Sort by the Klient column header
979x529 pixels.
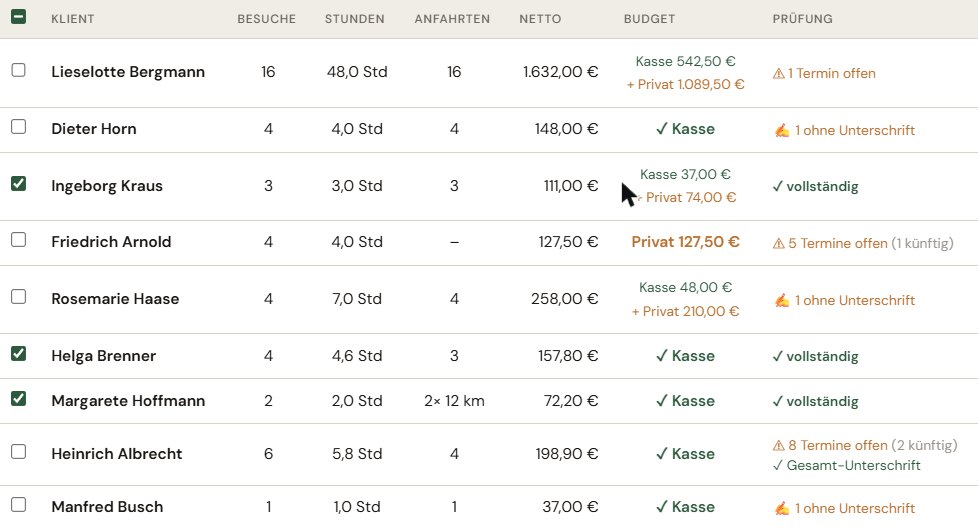click(72, 19)
